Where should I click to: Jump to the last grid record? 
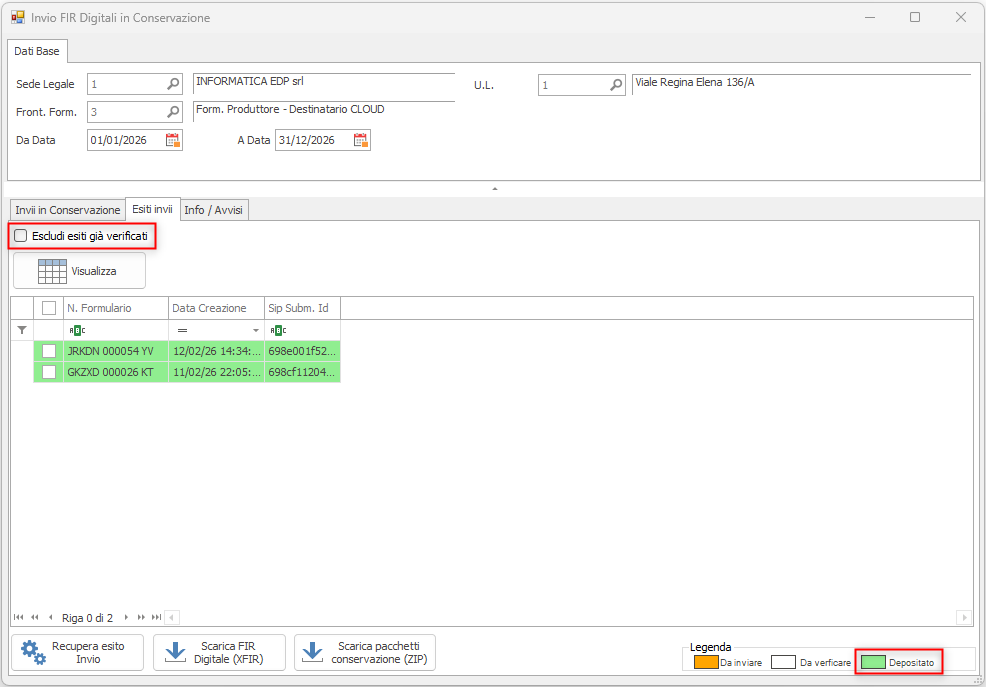(x=156, y=618)
